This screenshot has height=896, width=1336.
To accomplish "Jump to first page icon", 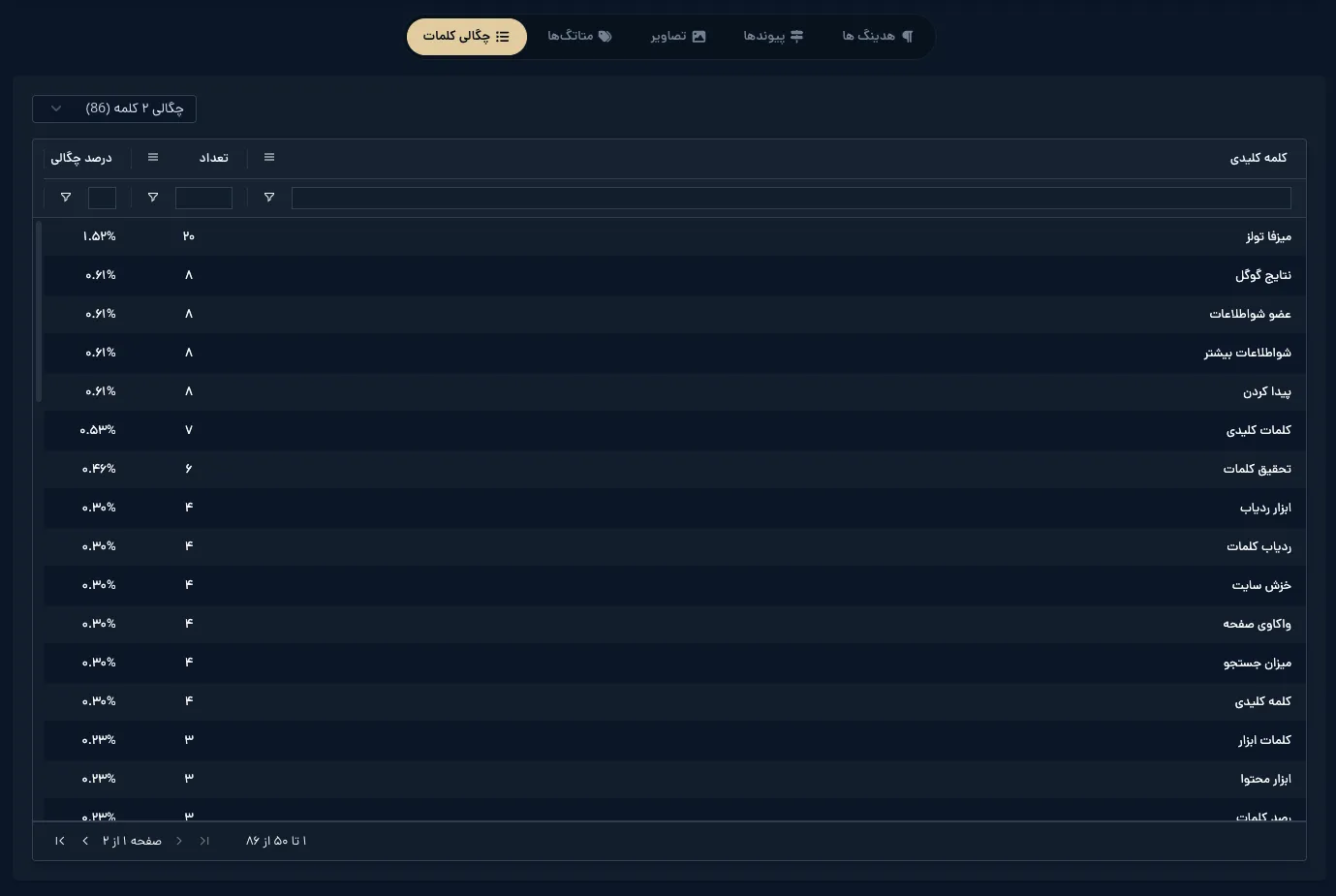I will [x=204, y=841].
